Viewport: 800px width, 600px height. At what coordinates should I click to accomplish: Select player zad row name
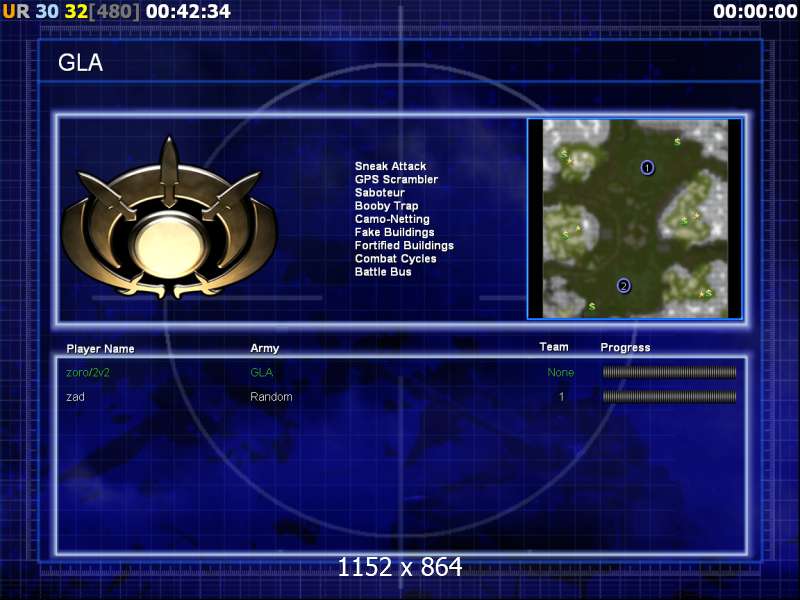tap(76, 396)
